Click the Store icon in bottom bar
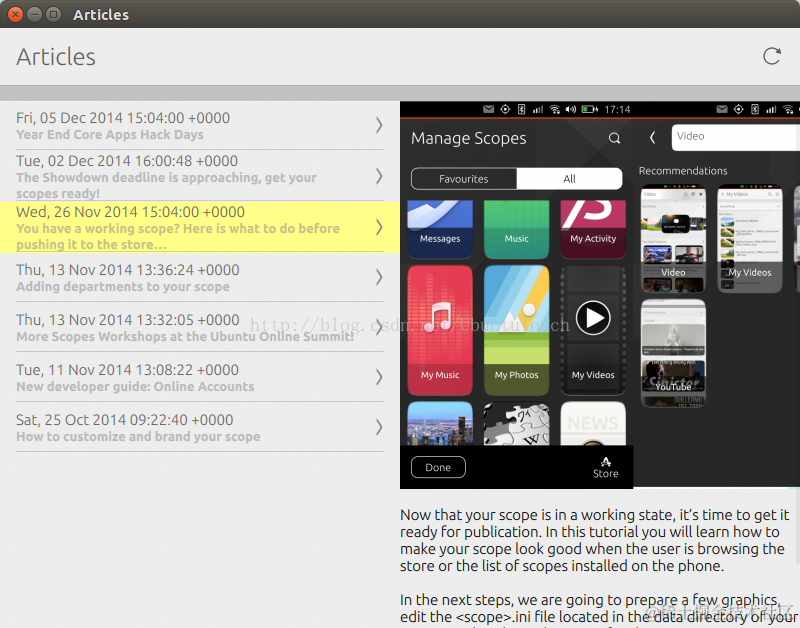The width and height of the screenshot is (800, 628). click(606, 467)
